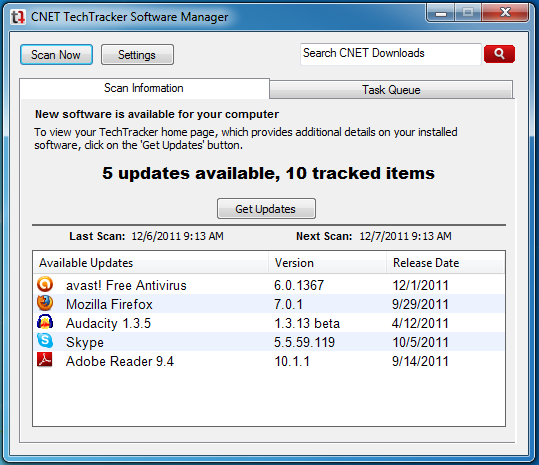Click the TechTracker logo in title bar
Screen dimensions: 539x465
pyautogui.click(x=18, y=17)
